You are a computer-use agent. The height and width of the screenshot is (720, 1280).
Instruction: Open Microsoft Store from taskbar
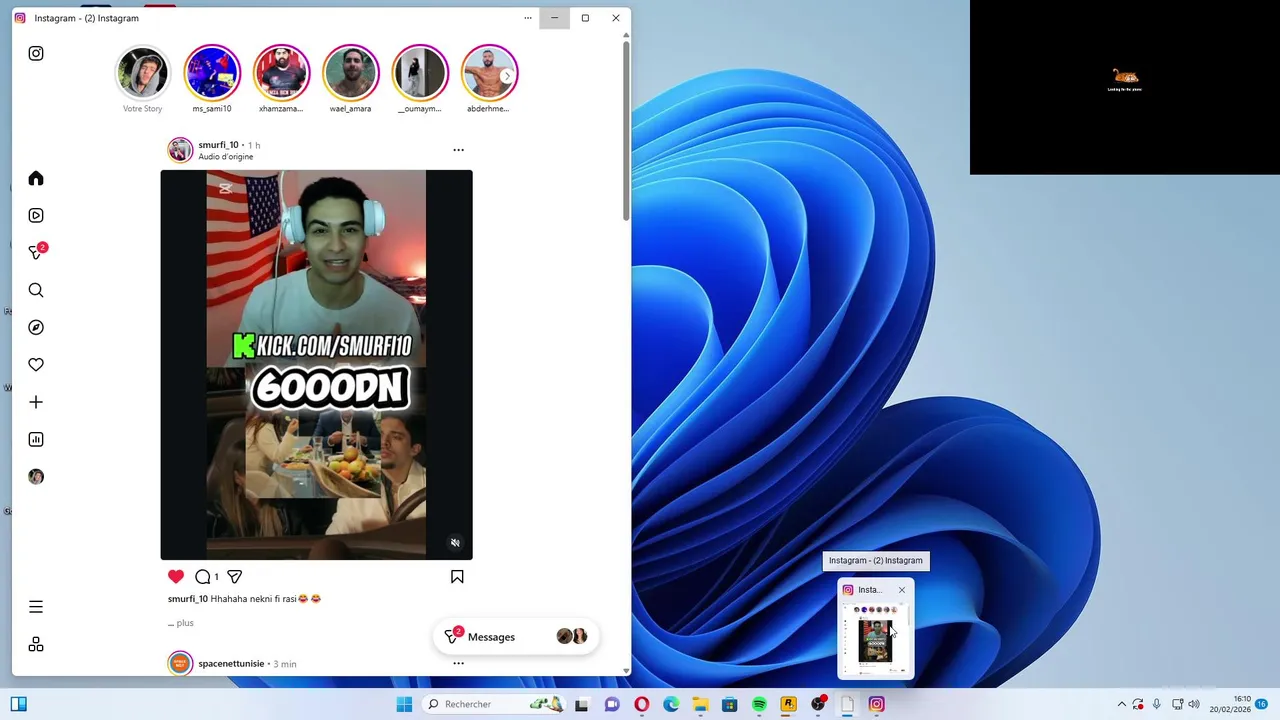tap(730, 704)
